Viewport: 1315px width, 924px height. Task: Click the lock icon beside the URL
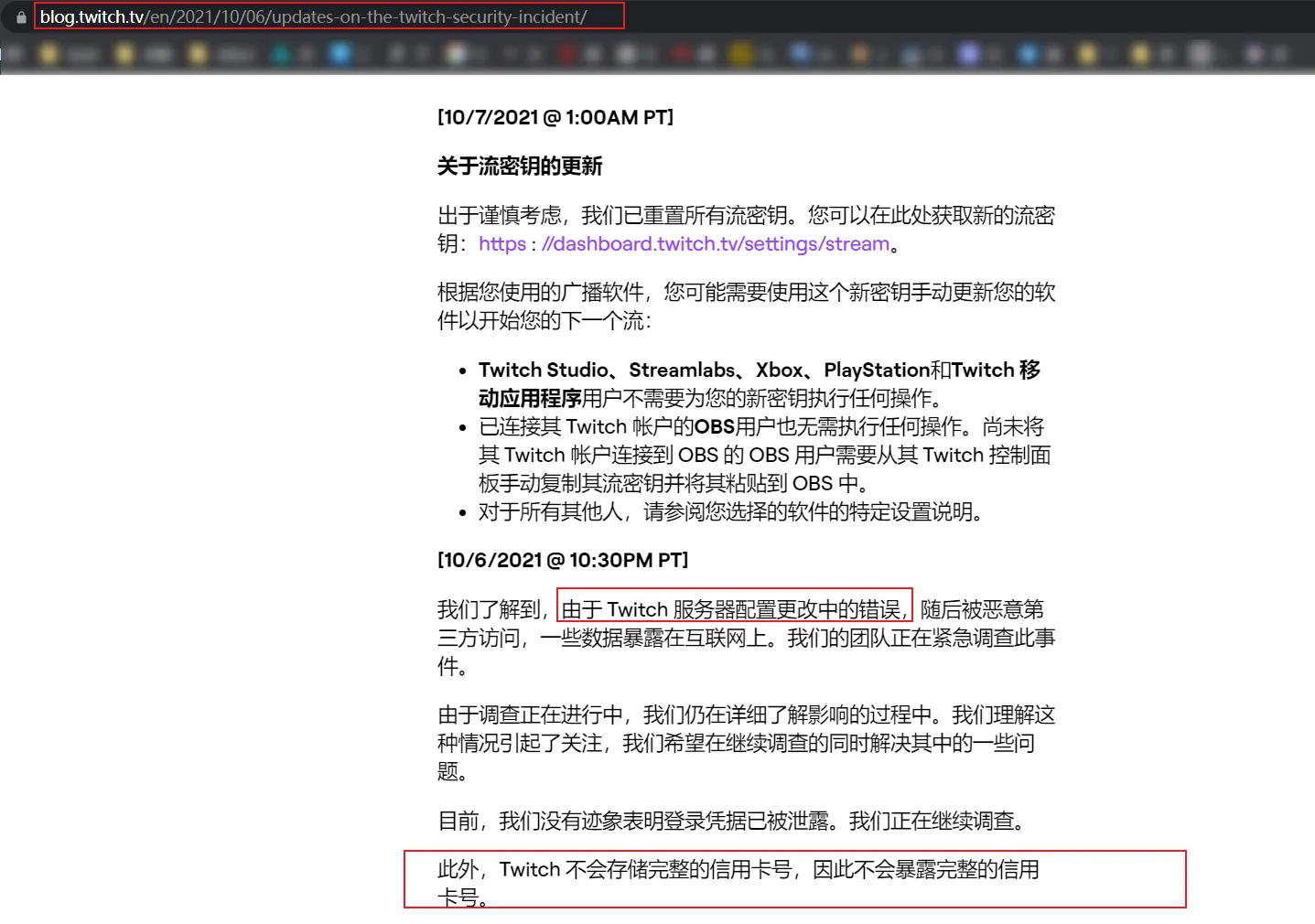(x=21, y=17)
